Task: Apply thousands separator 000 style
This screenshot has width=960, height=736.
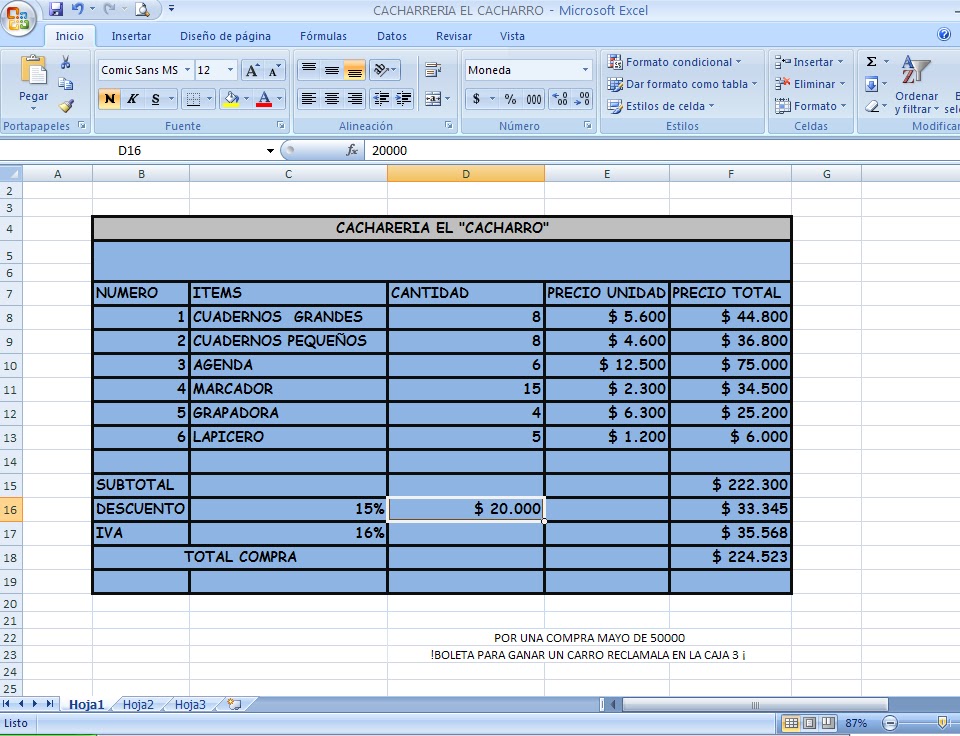Action: click(534, 99)
